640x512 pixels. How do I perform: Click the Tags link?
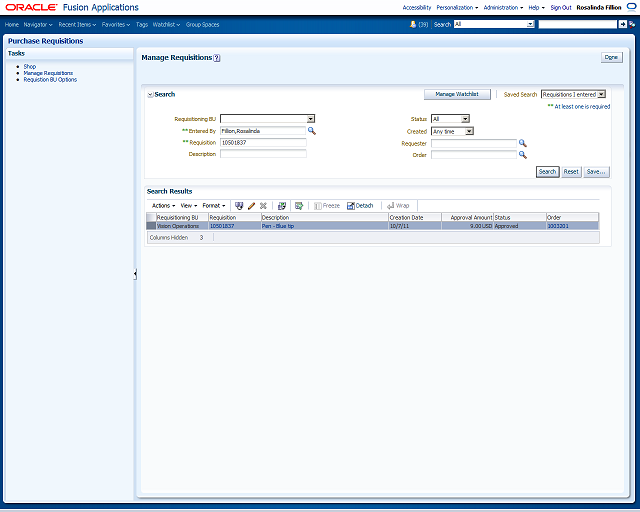142,24
